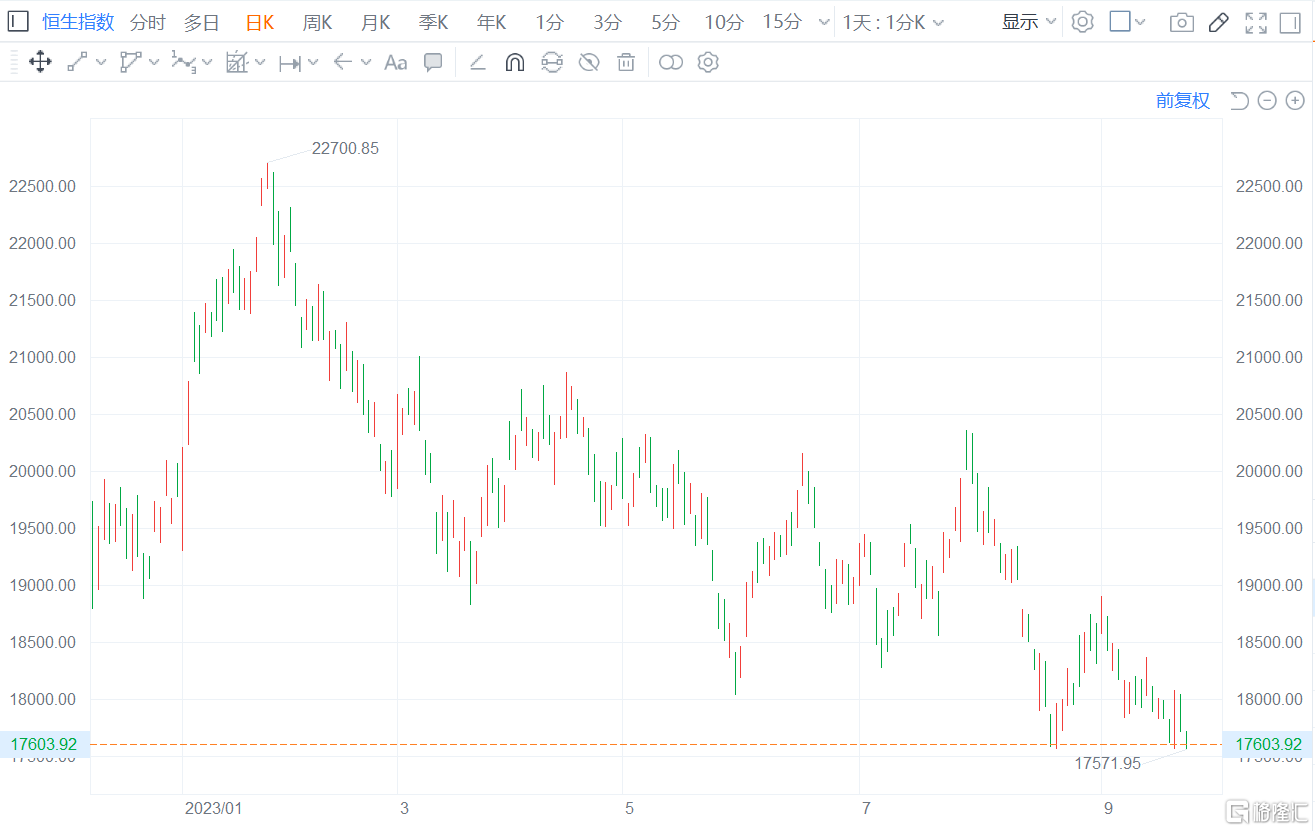Select the line segment drawing tool
Screen dimensions: 1315x831
point(77,63)
